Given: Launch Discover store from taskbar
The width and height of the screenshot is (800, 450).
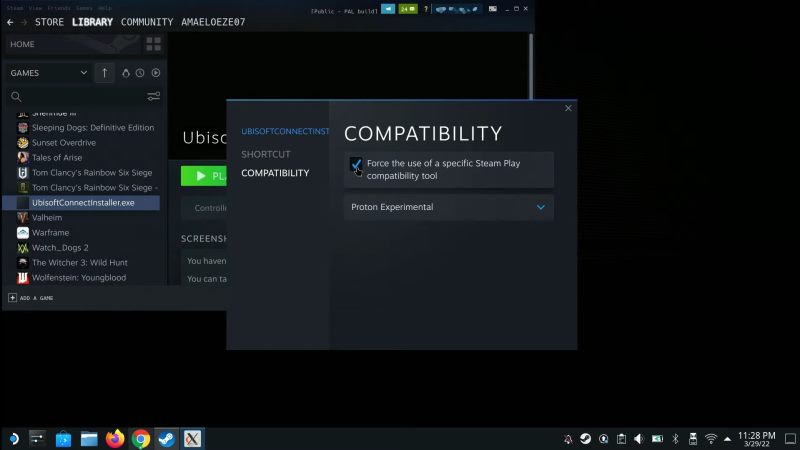Looking at the screenshot, I should coord(63,439).
